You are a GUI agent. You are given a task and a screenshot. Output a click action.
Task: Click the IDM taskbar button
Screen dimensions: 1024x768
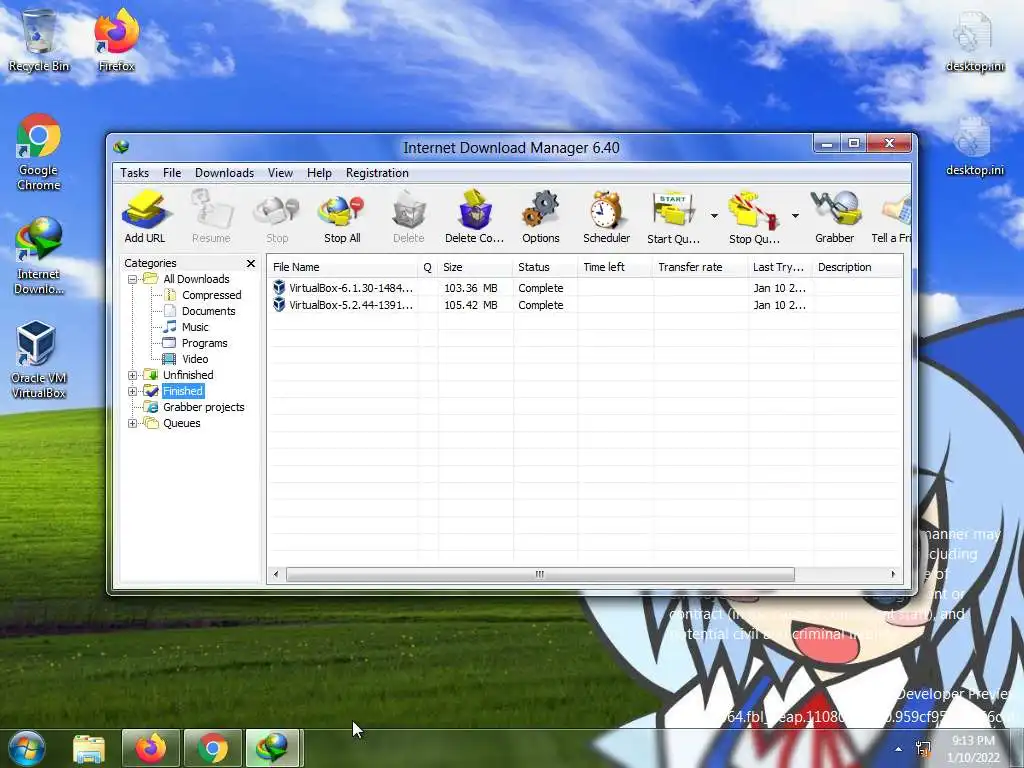pyautogui.click(x=272, y=748)
